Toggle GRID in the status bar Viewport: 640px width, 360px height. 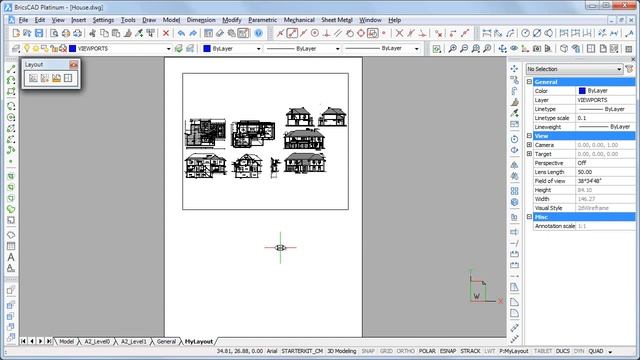386,351
